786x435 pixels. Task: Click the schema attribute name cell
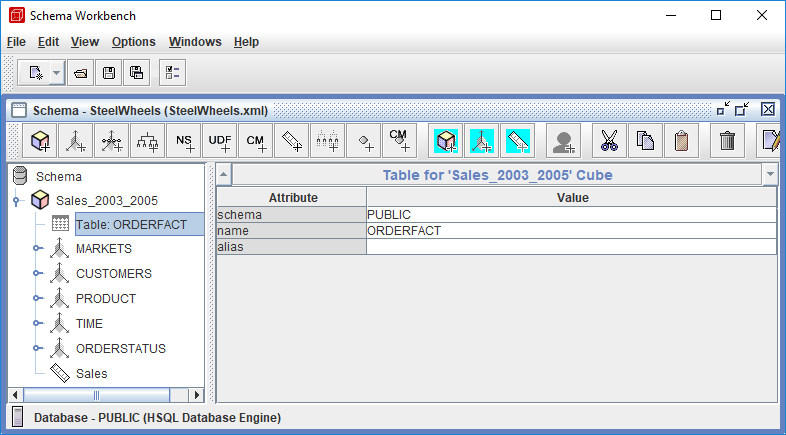pos(291,214)
